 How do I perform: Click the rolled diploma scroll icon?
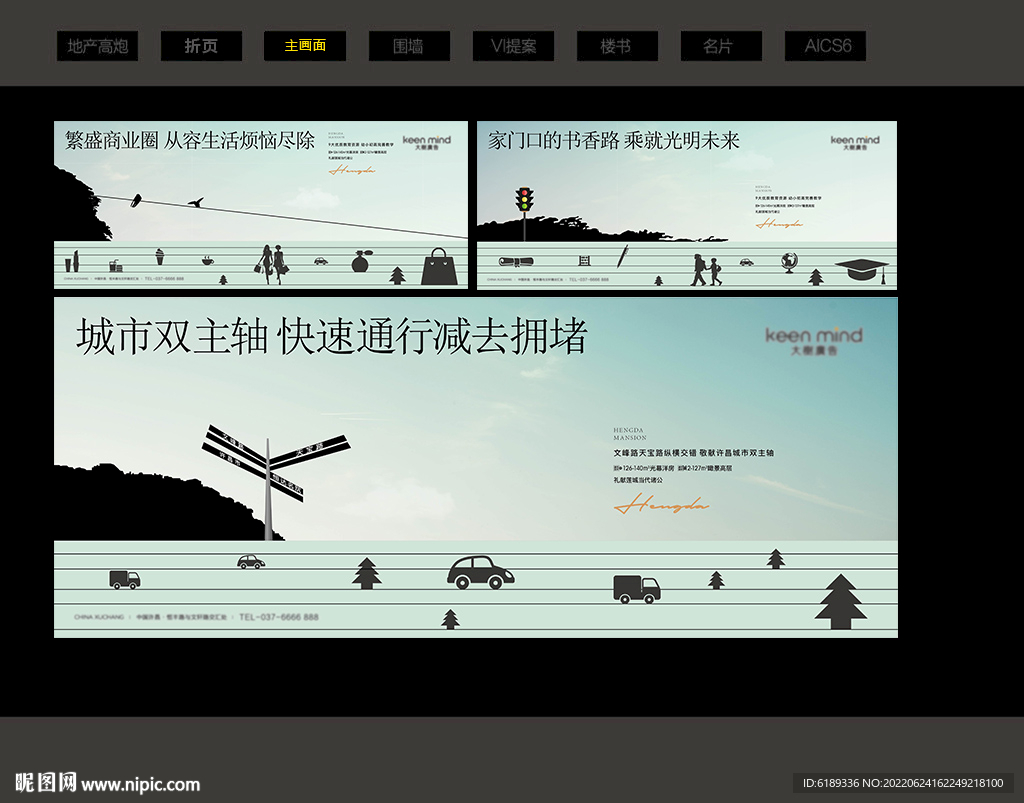coord(516,262)
